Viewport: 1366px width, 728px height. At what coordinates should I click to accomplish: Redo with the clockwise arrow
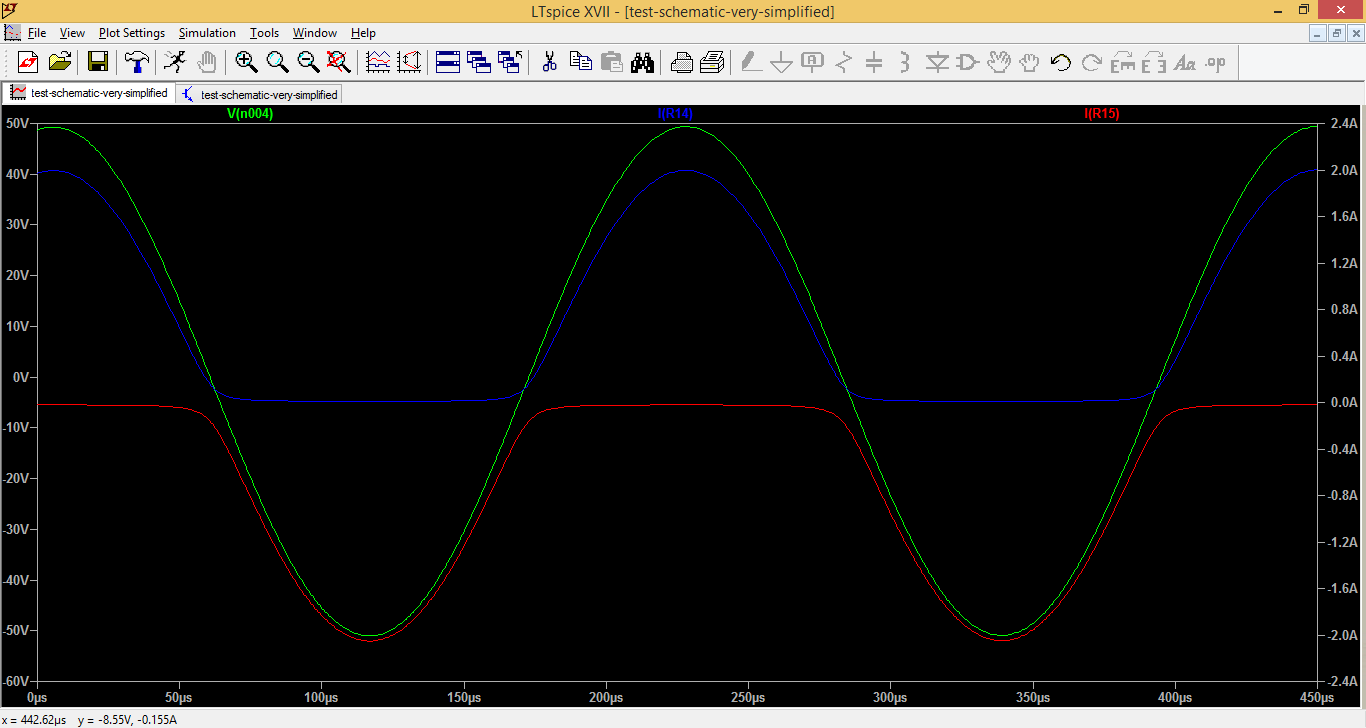tap(1092, 62)
